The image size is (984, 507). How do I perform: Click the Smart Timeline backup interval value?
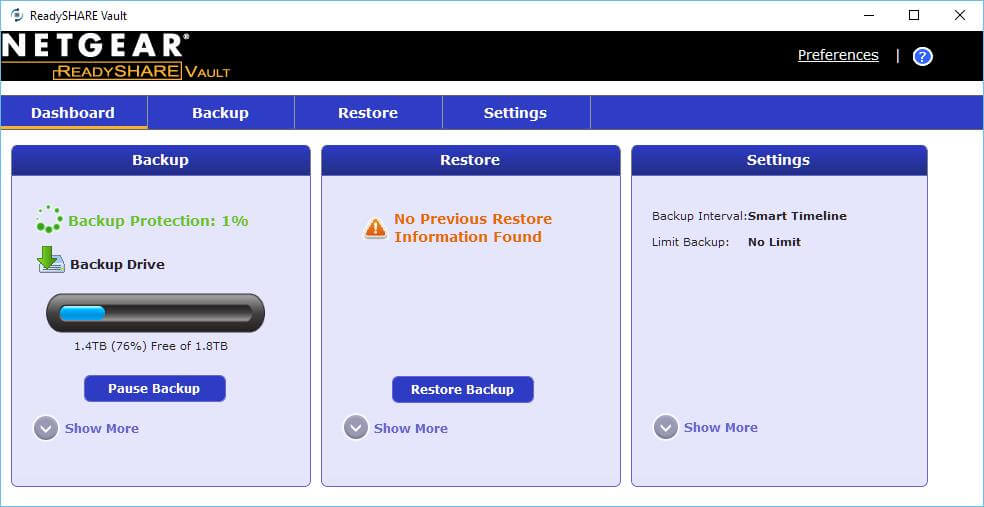[x=797, y=216]
